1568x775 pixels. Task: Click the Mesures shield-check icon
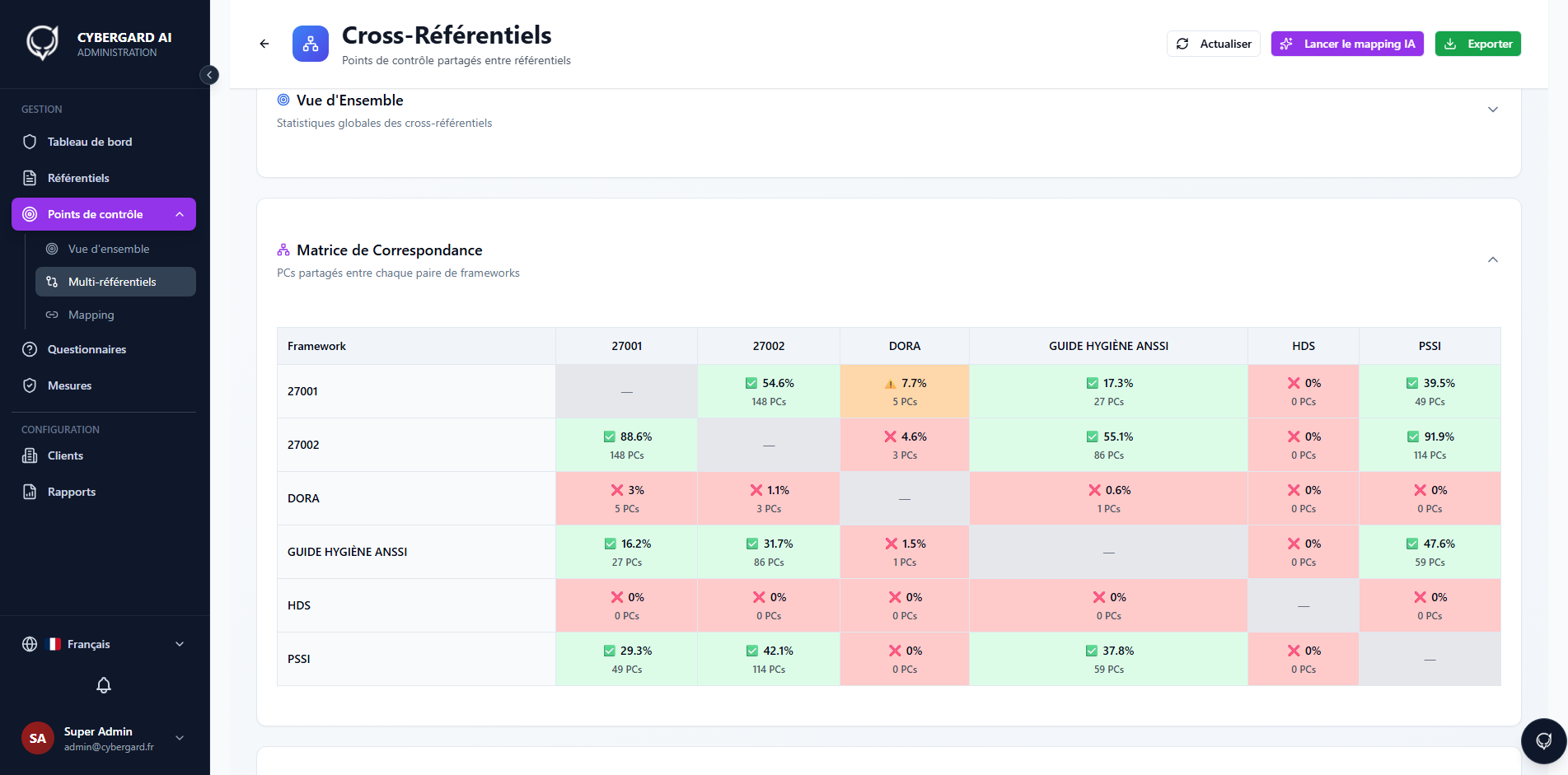point(30,385)
